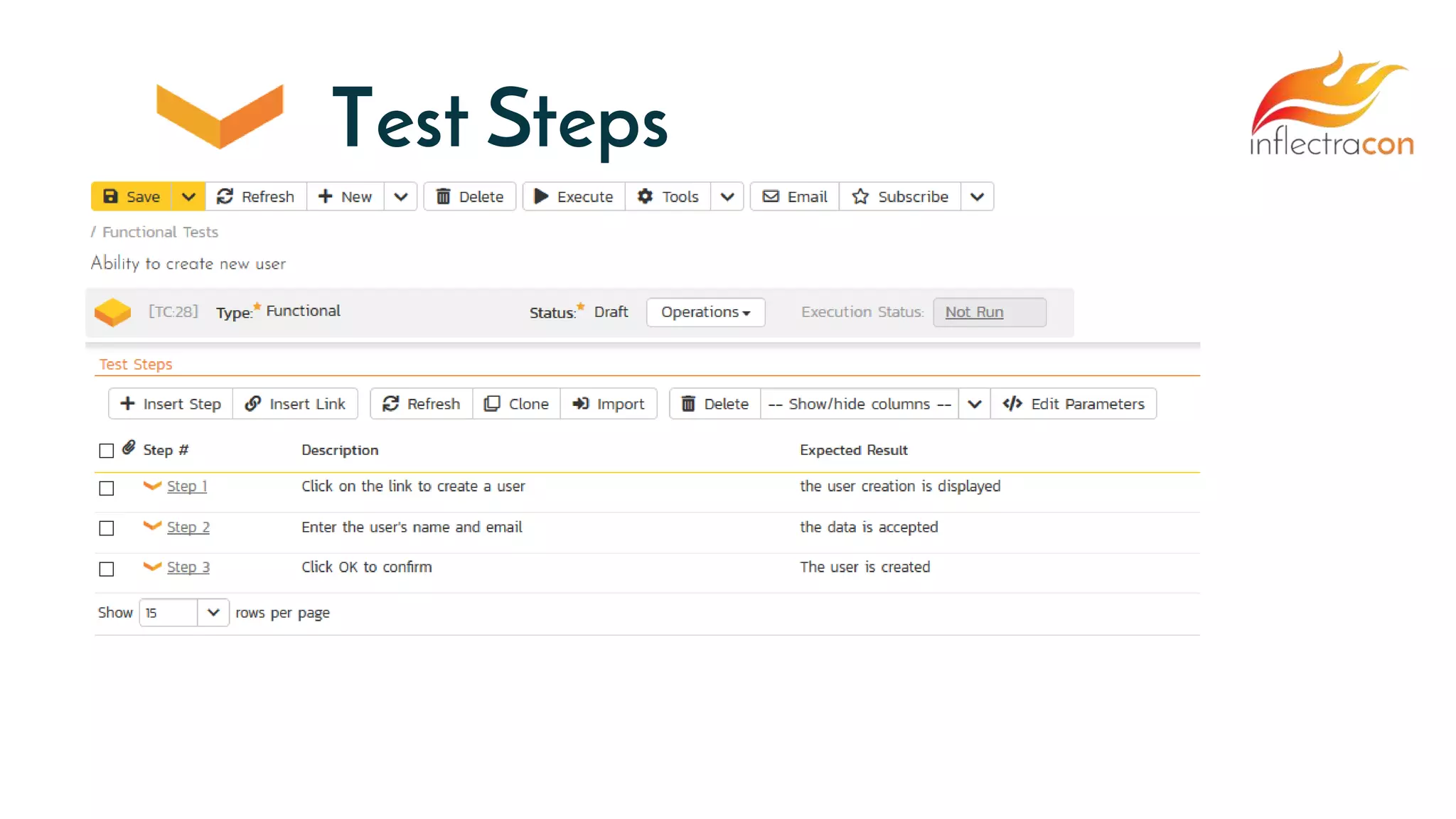Expand the Subscribe dropdown arrow

click(x=978, y=196)
